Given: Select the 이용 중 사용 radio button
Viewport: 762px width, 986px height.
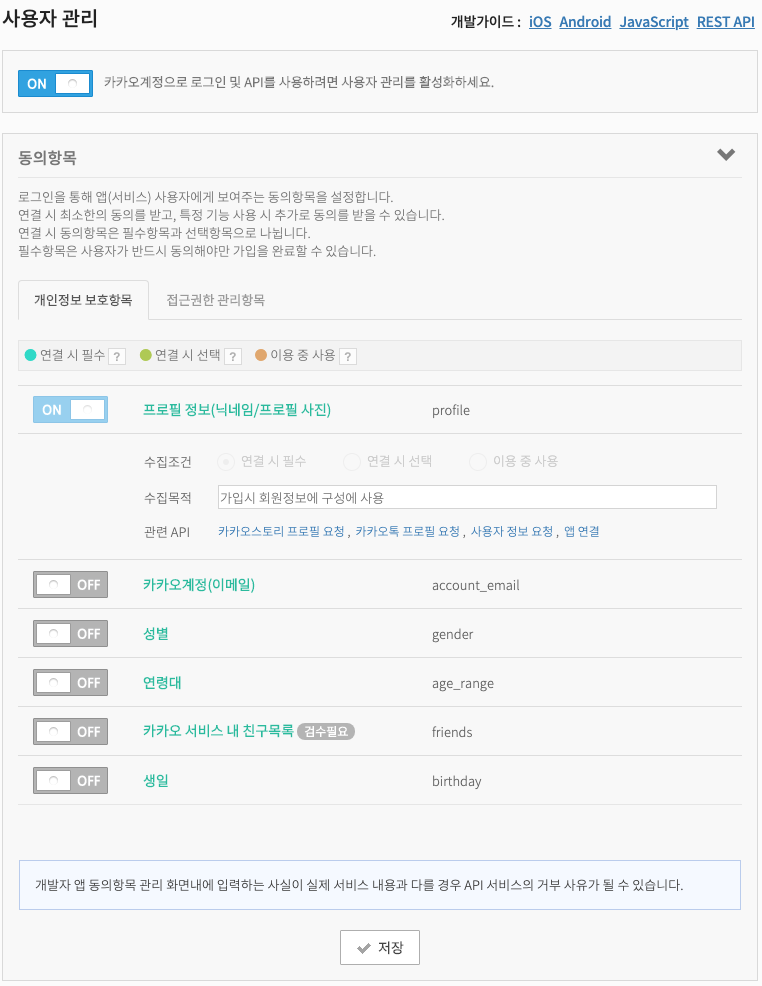Looking at the screenshot, I should [478, 462].
